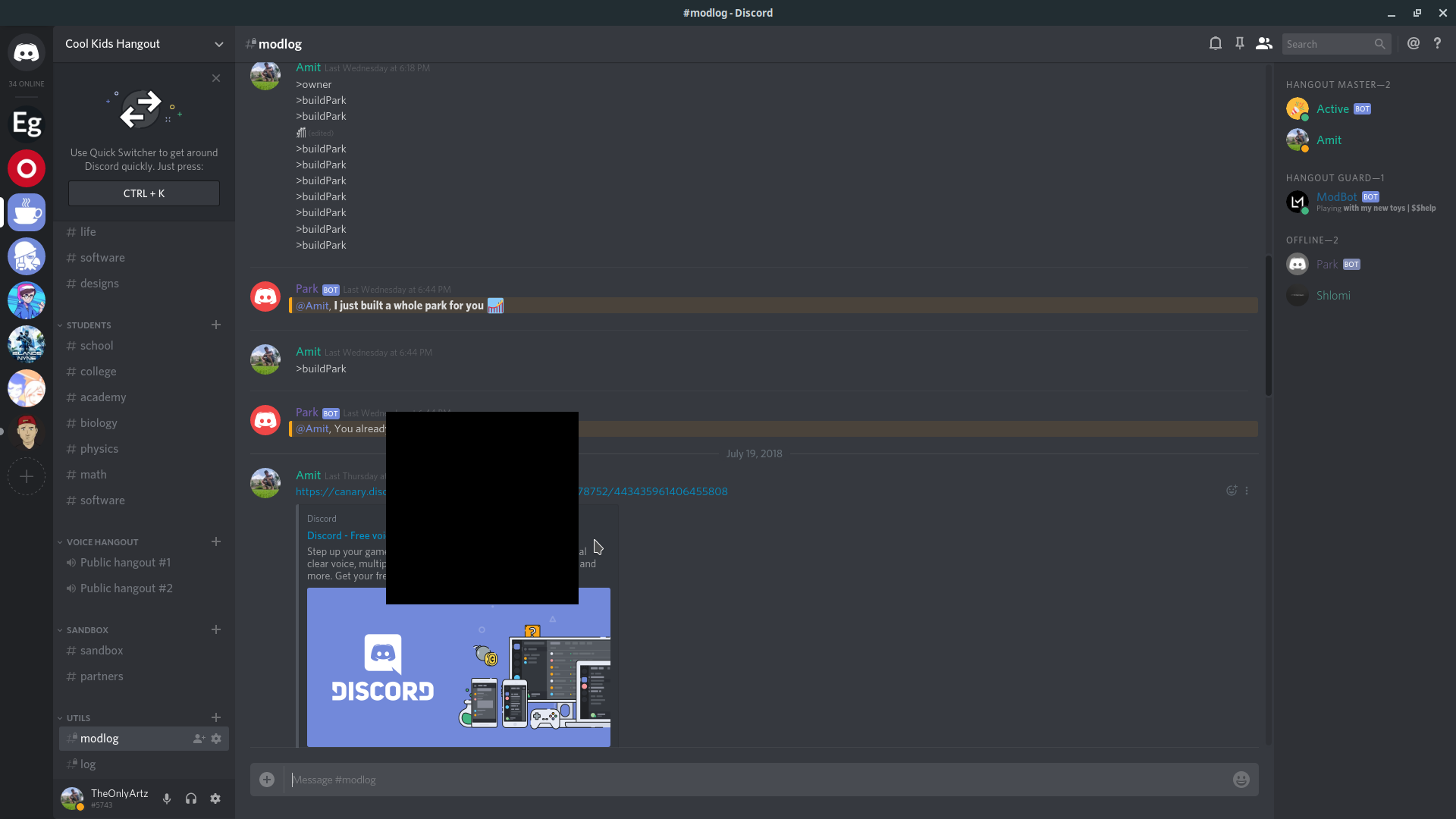
Task: Collapse the SANDBOX category
Action: (x=87, y=630)
